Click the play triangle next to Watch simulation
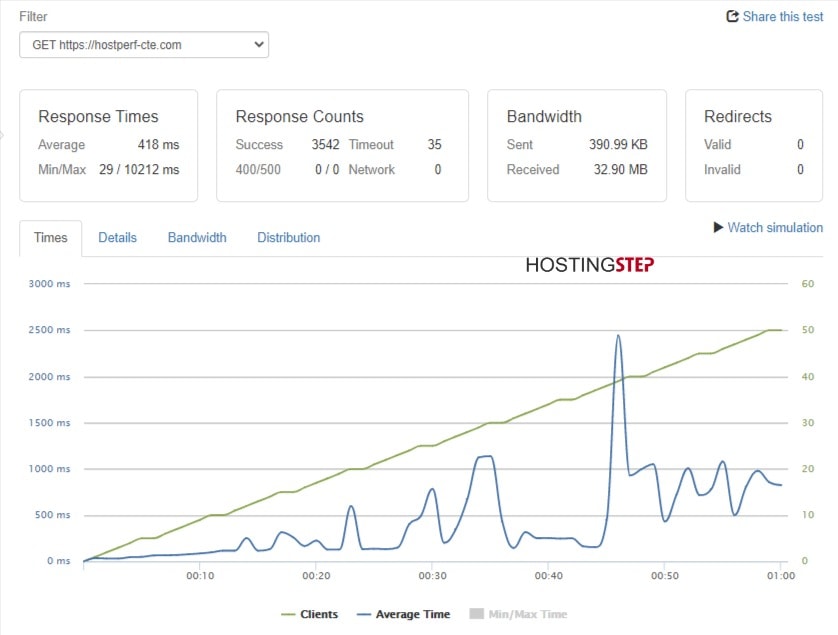Viewport: 838px width, 635px height. click(718, 228)
